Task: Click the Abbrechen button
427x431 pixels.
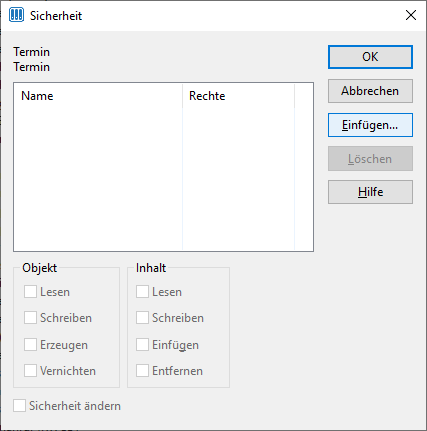Action: tap(370, 91)
